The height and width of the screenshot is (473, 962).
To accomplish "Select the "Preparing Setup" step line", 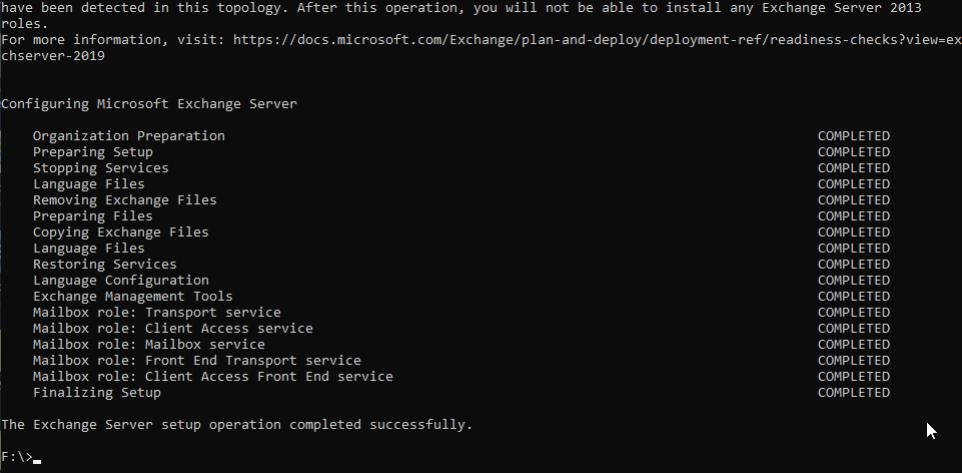I will [92, 152].
